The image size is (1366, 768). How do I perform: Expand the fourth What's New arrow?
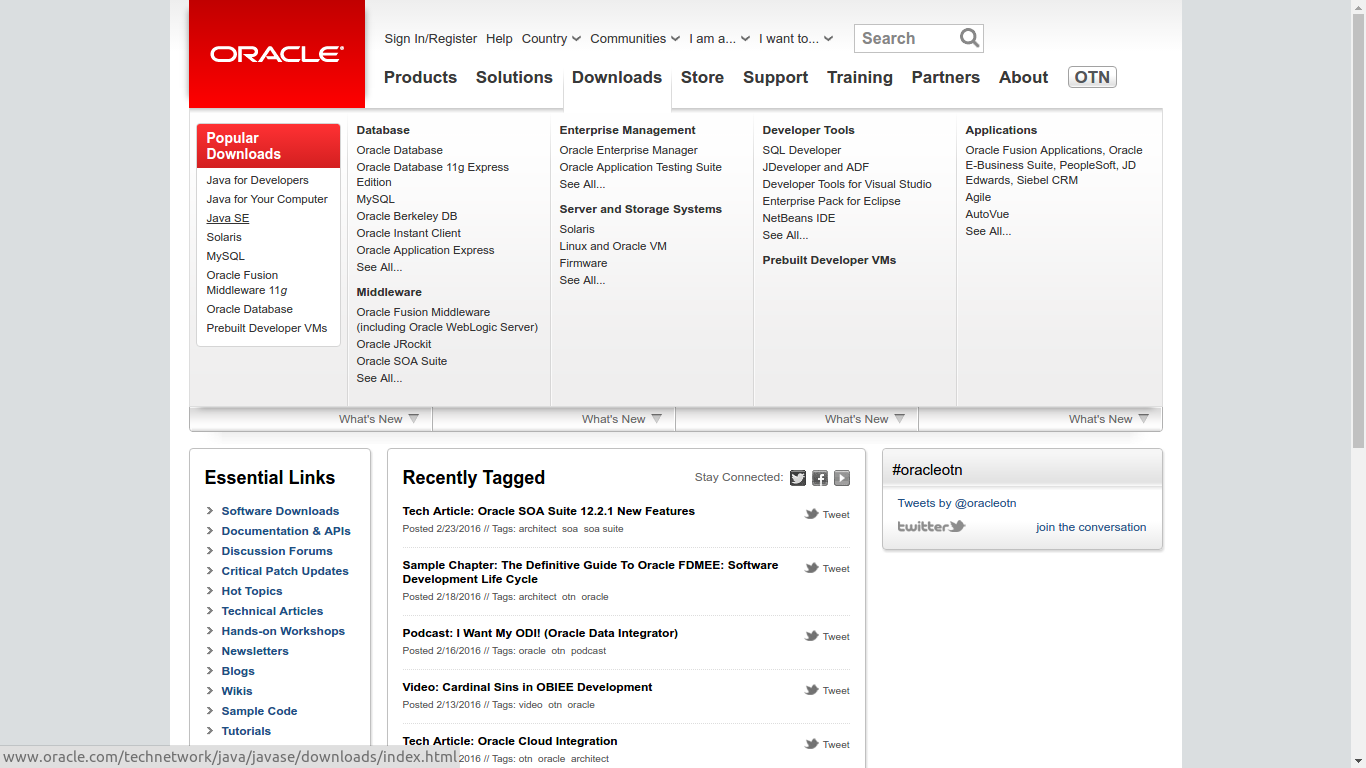tap(1144, 418)
